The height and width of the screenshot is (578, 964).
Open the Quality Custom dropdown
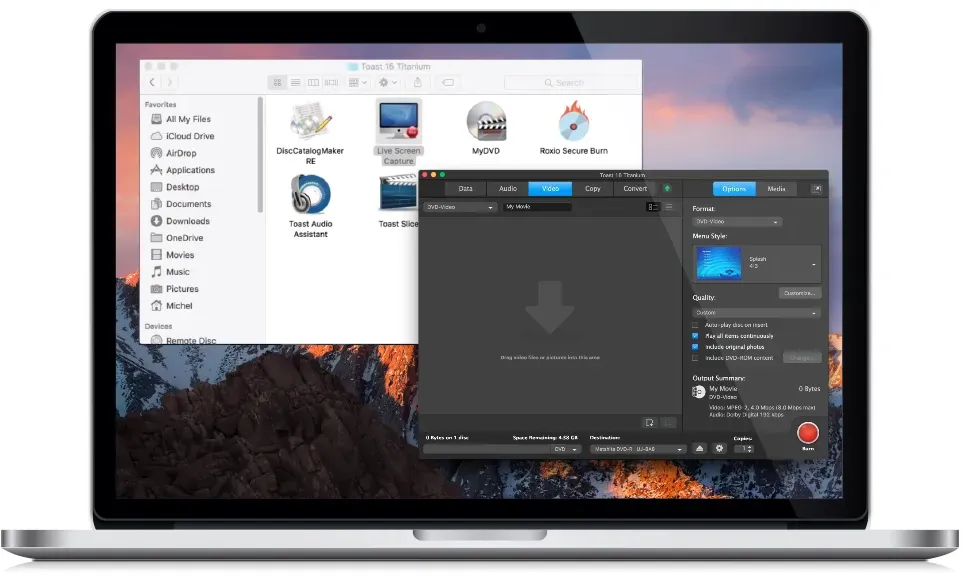point(756,313)
